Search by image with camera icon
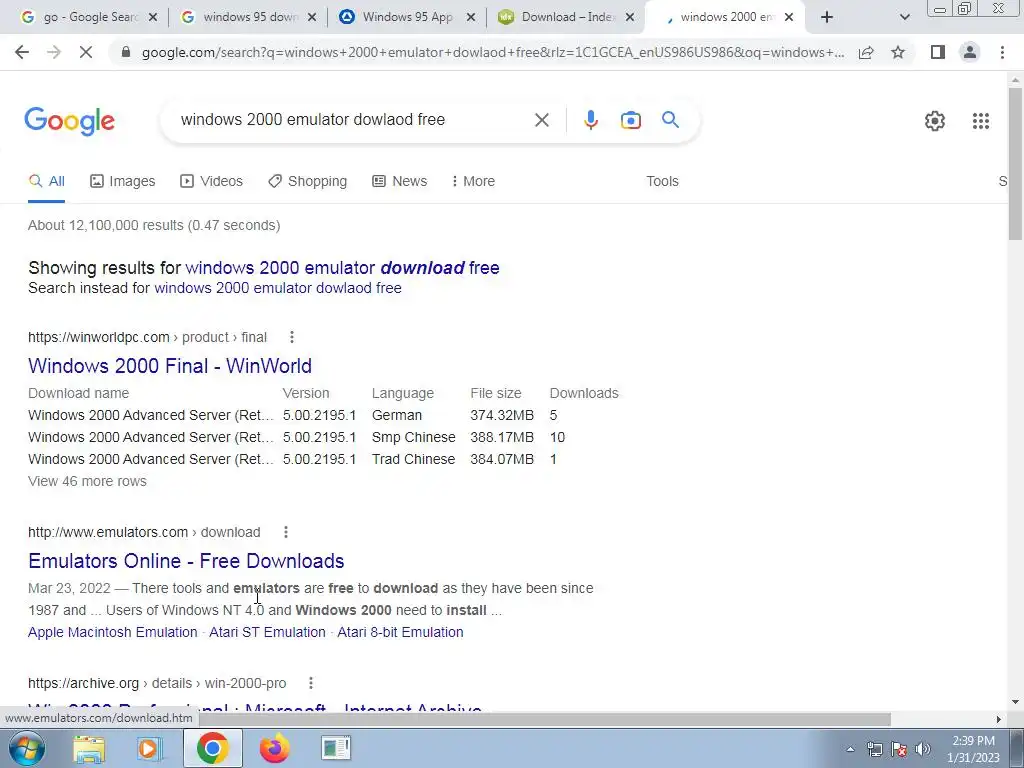Image resolution: width=1024 pixels, height=768 pixels. pyautogui.click(x=630, y=120)
